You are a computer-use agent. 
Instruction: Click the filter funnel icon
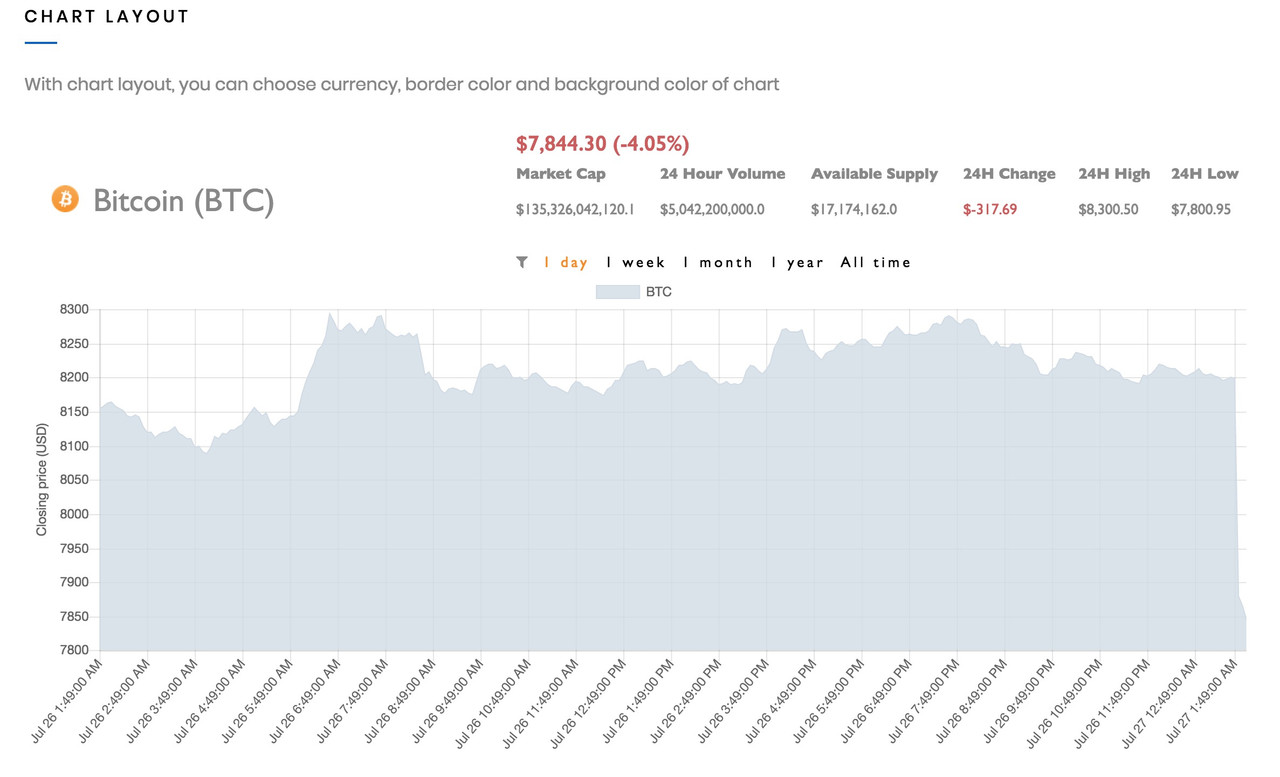click(x=522, y=262)
